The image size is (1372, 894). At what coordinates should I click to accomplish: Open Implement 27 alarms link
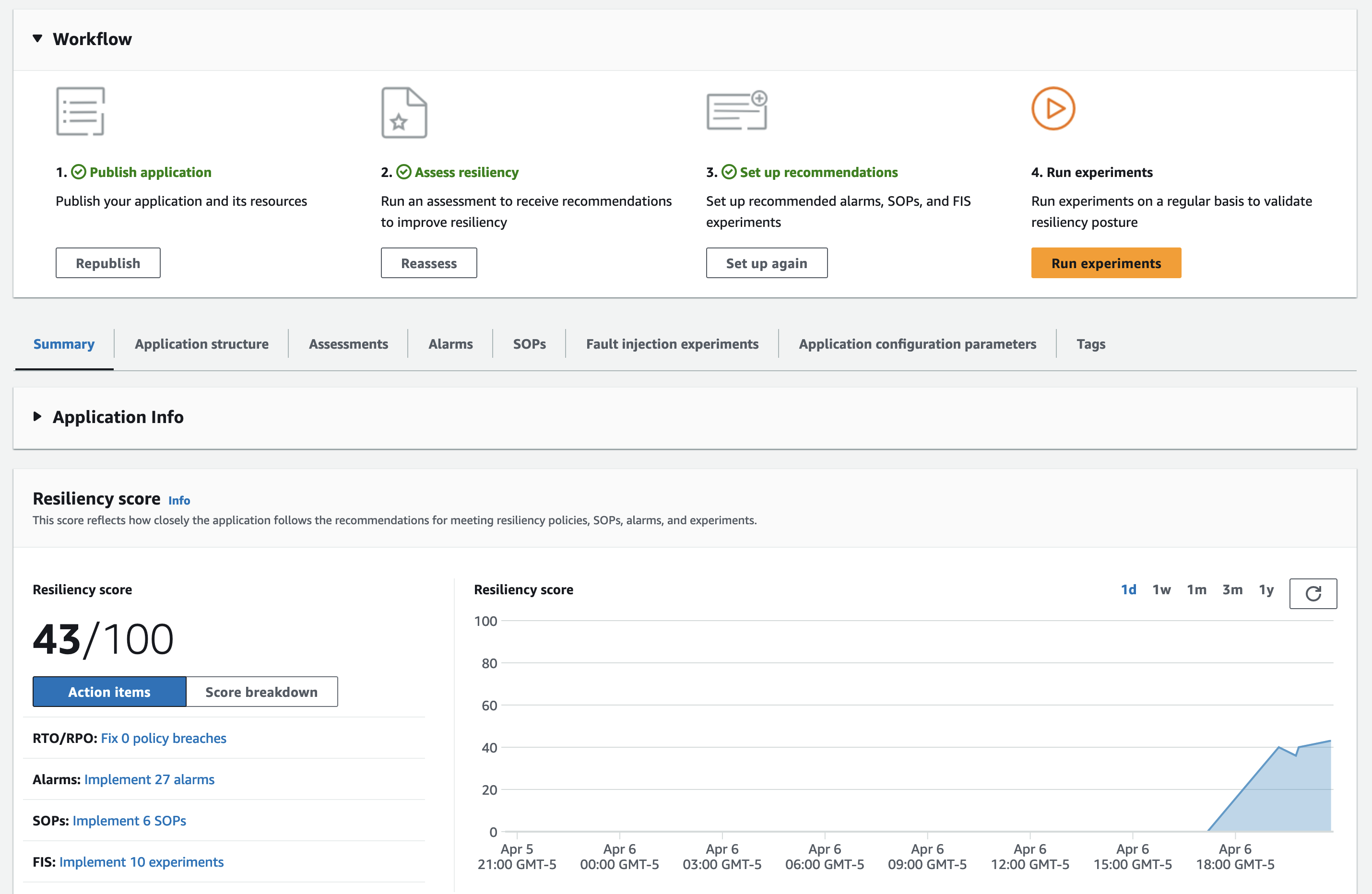coord(149,779)
